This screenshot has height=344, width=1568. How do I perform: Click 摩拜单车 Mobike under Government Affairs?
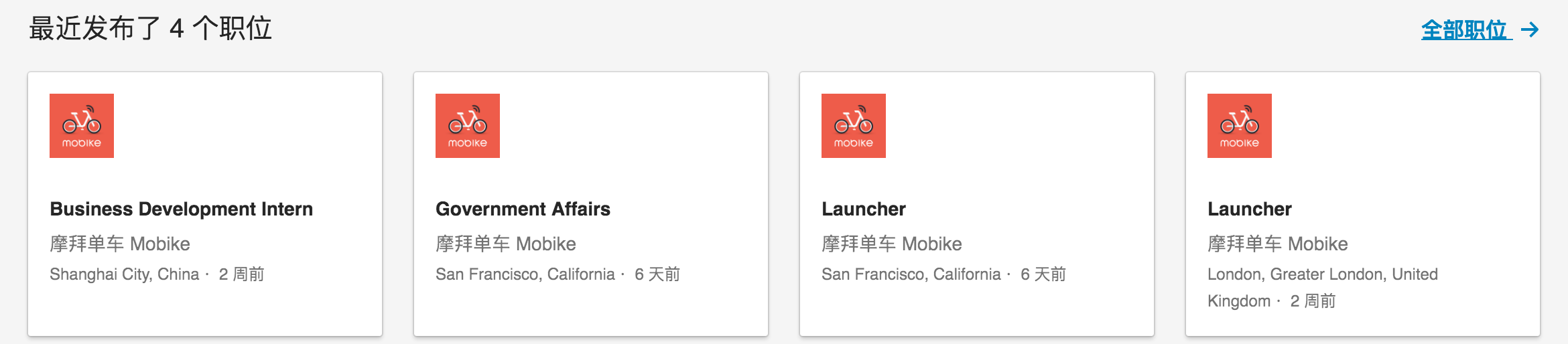tap(506, 244)
